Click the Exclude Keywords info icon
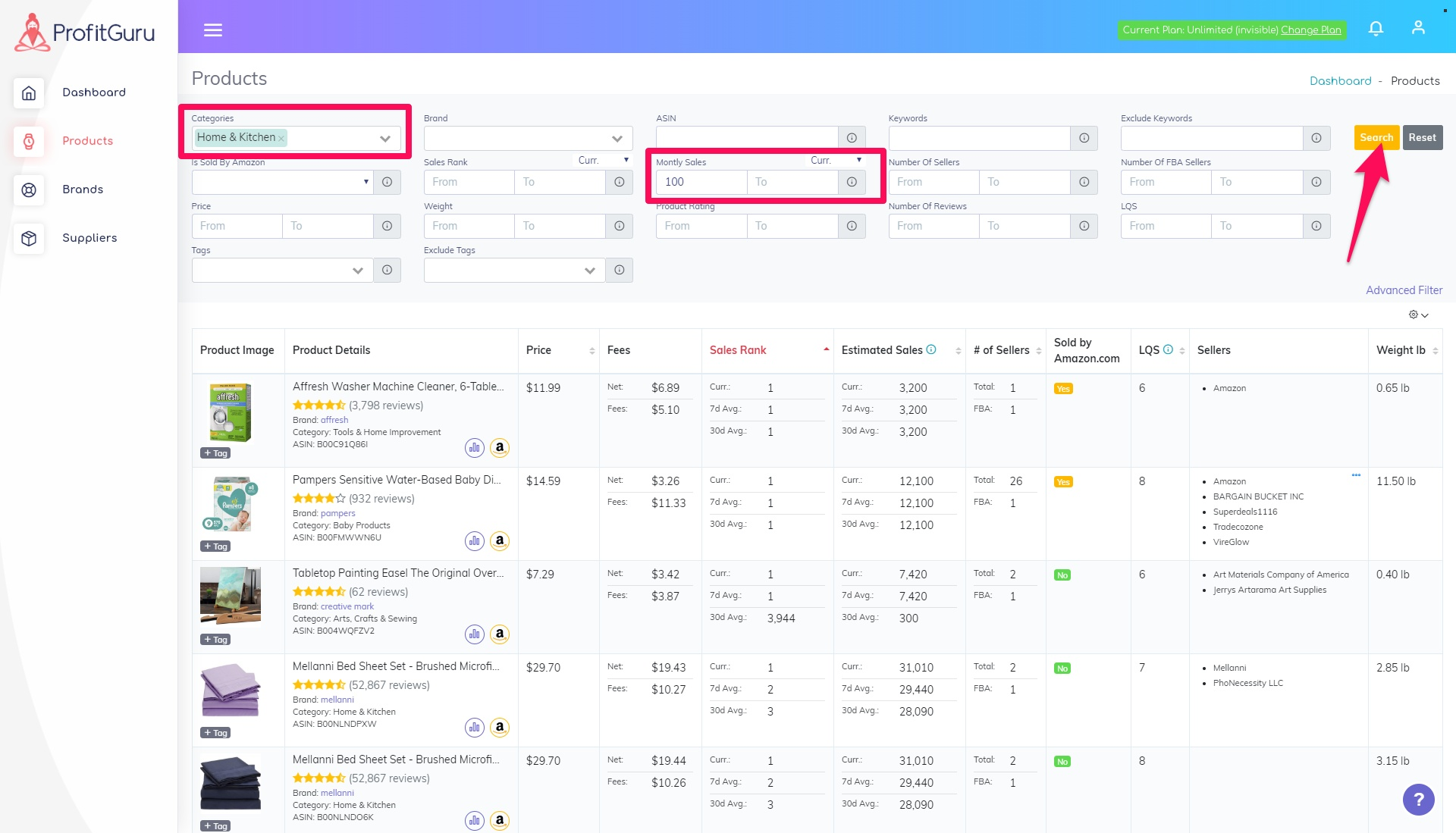 point(1316,138)
